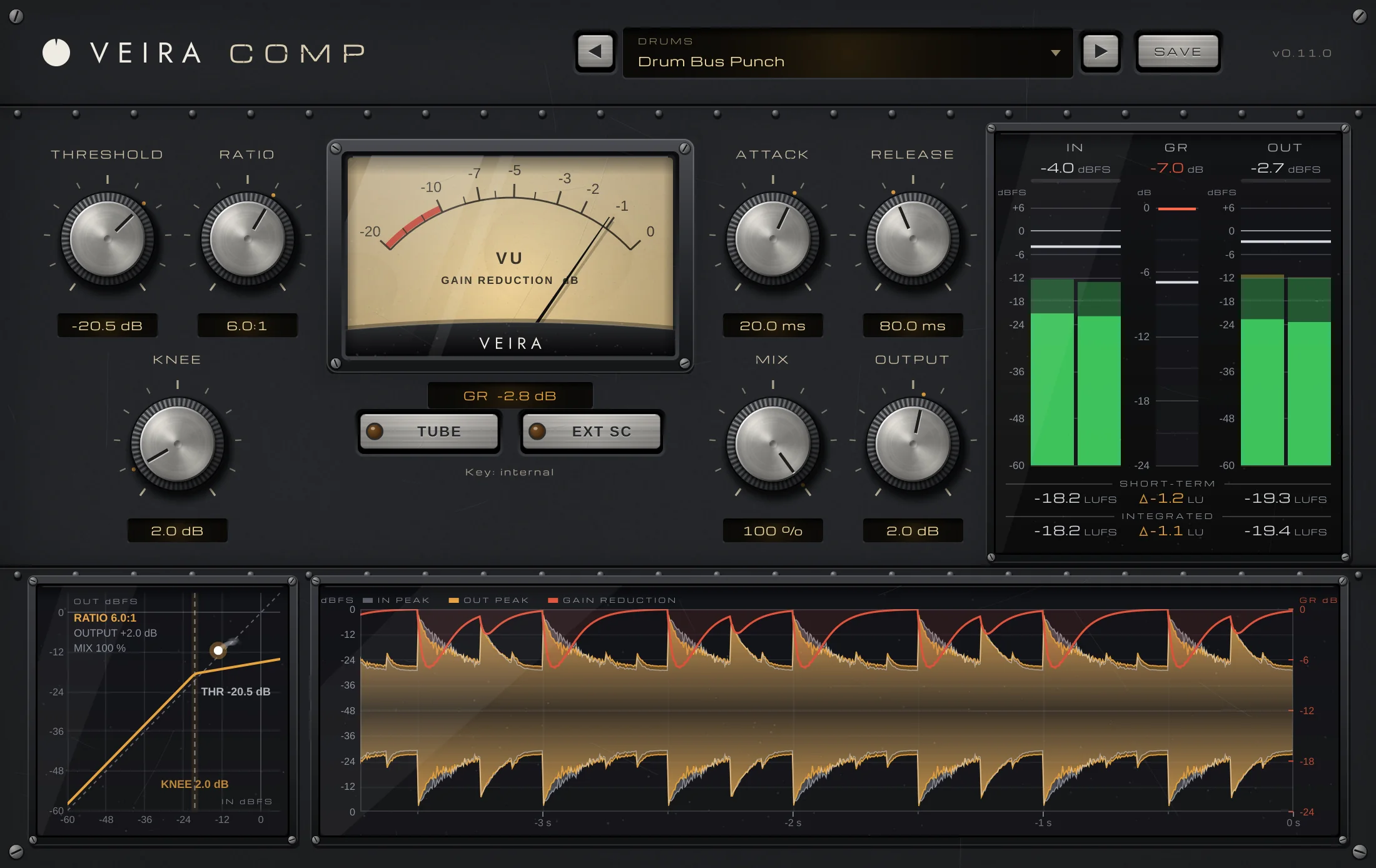Click the input stereo level meter bars
Image resolution: width=1376 pixels, height=868 pixels.
point(1076,336)
